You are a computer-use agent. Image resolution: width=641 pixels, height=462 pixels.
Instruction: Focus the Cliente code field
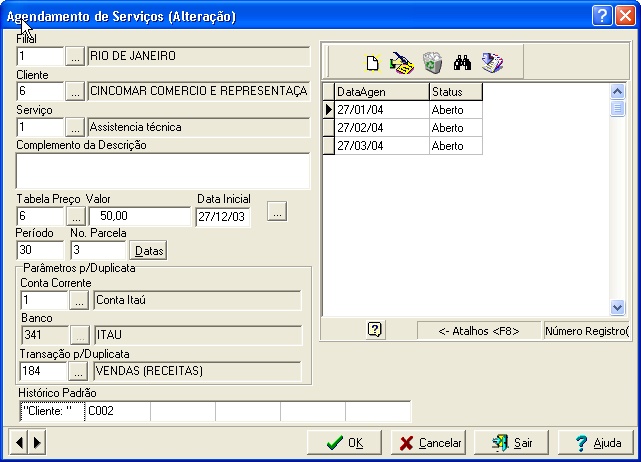coord(40,91)
